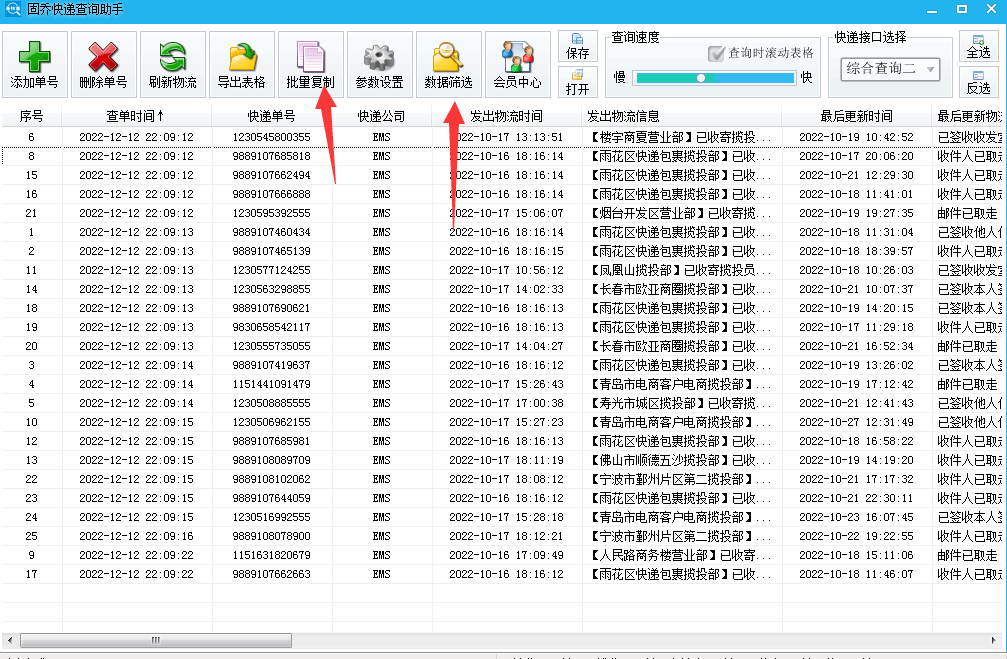Sort by 查单时间 column header
The image size is (1007, 659).
tap(136, 116)
